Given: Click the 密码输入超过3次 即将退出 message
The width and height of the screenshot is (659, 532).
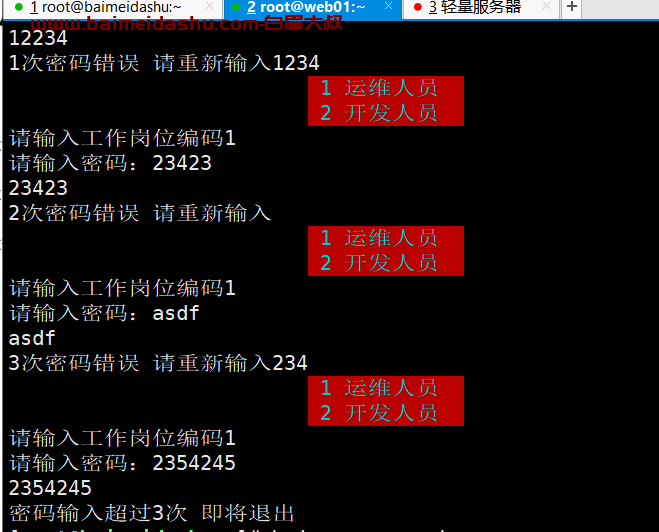Looking at the screenshot, I should 152,513.
